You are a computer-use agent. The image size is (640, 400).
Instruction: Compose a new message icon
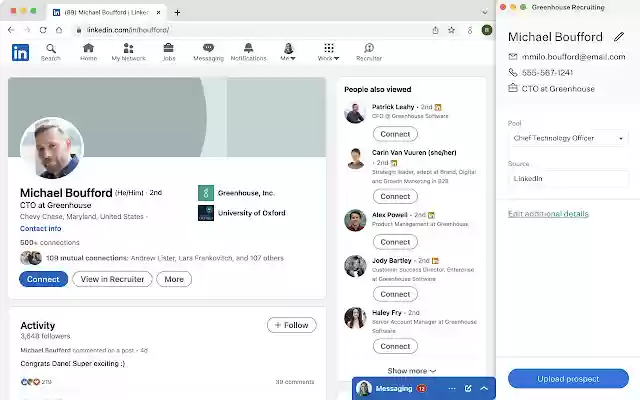[468, 389]
